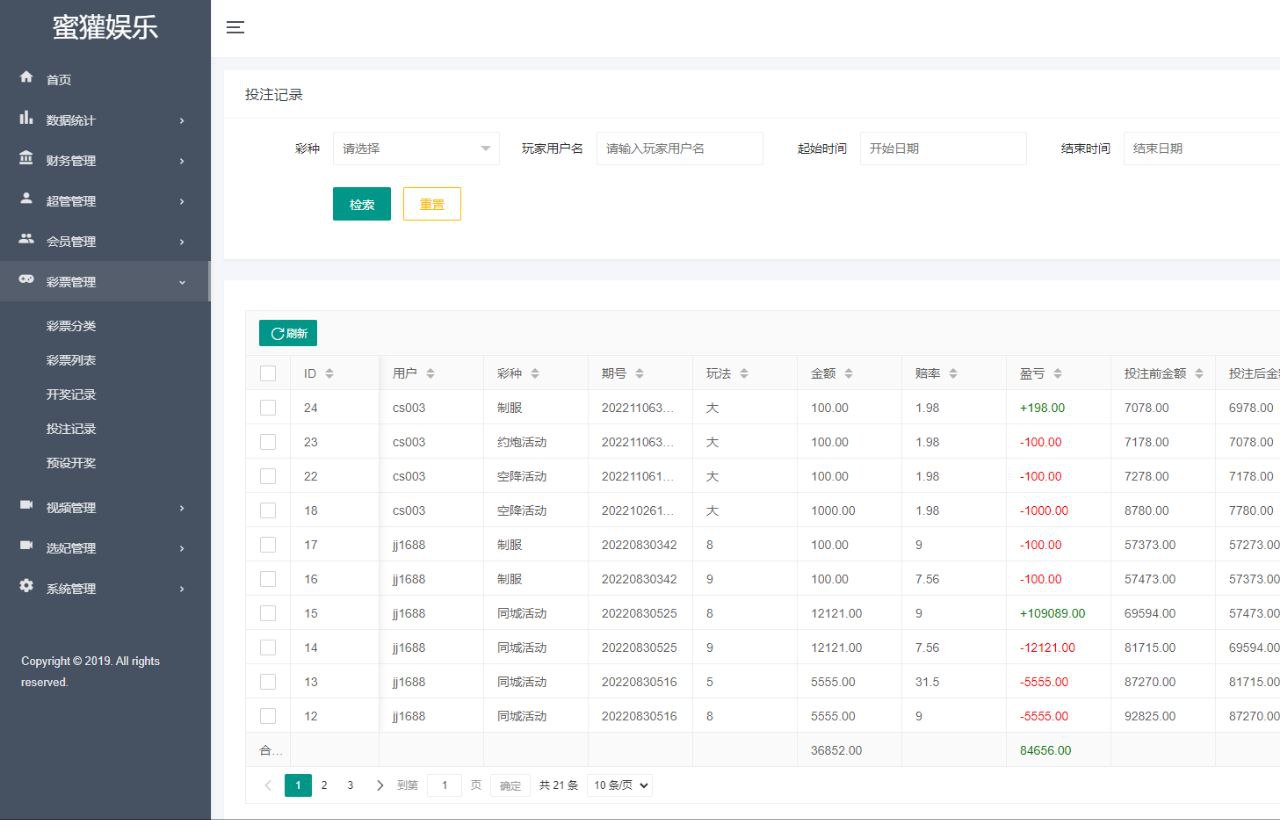The width and height of the screenshot is (1280, 820).
Task: Click the 重置 reset button
Action: point(432,204)
